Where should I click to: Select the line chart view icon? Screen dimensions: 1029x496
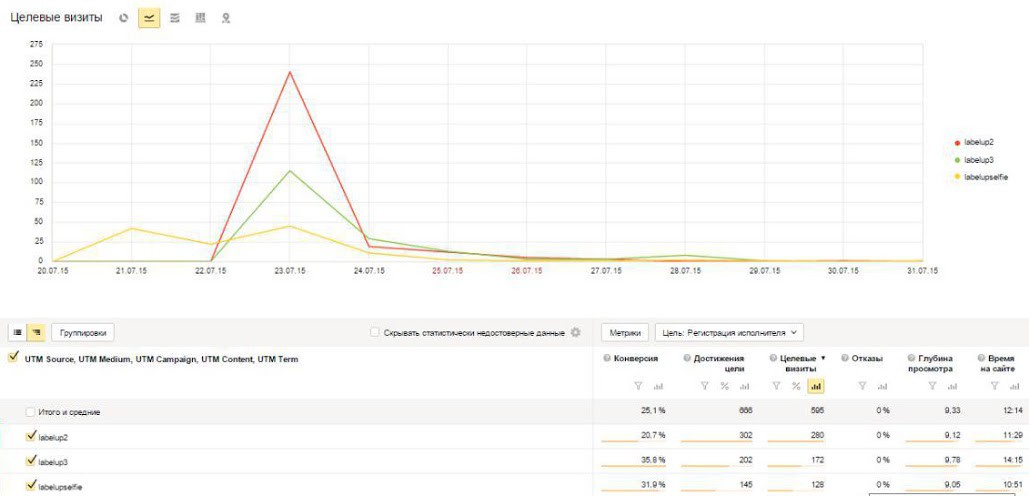pyautogui.click(x=149, y=18)
